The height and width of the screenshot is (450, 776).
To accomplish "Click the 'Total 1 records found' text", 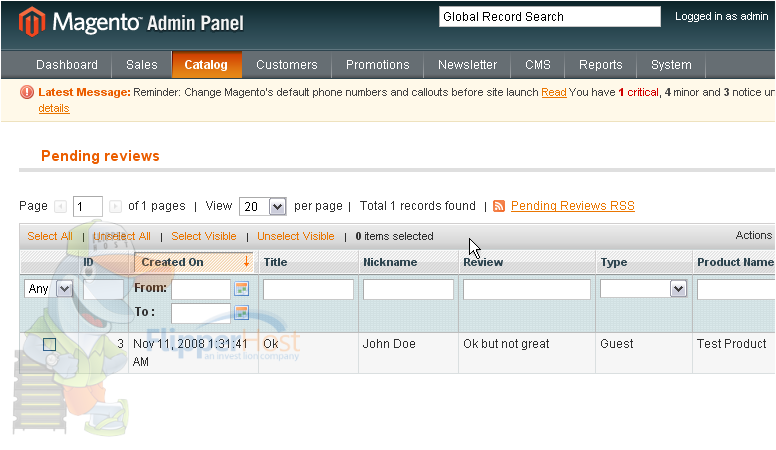I will tap(418, 206).
